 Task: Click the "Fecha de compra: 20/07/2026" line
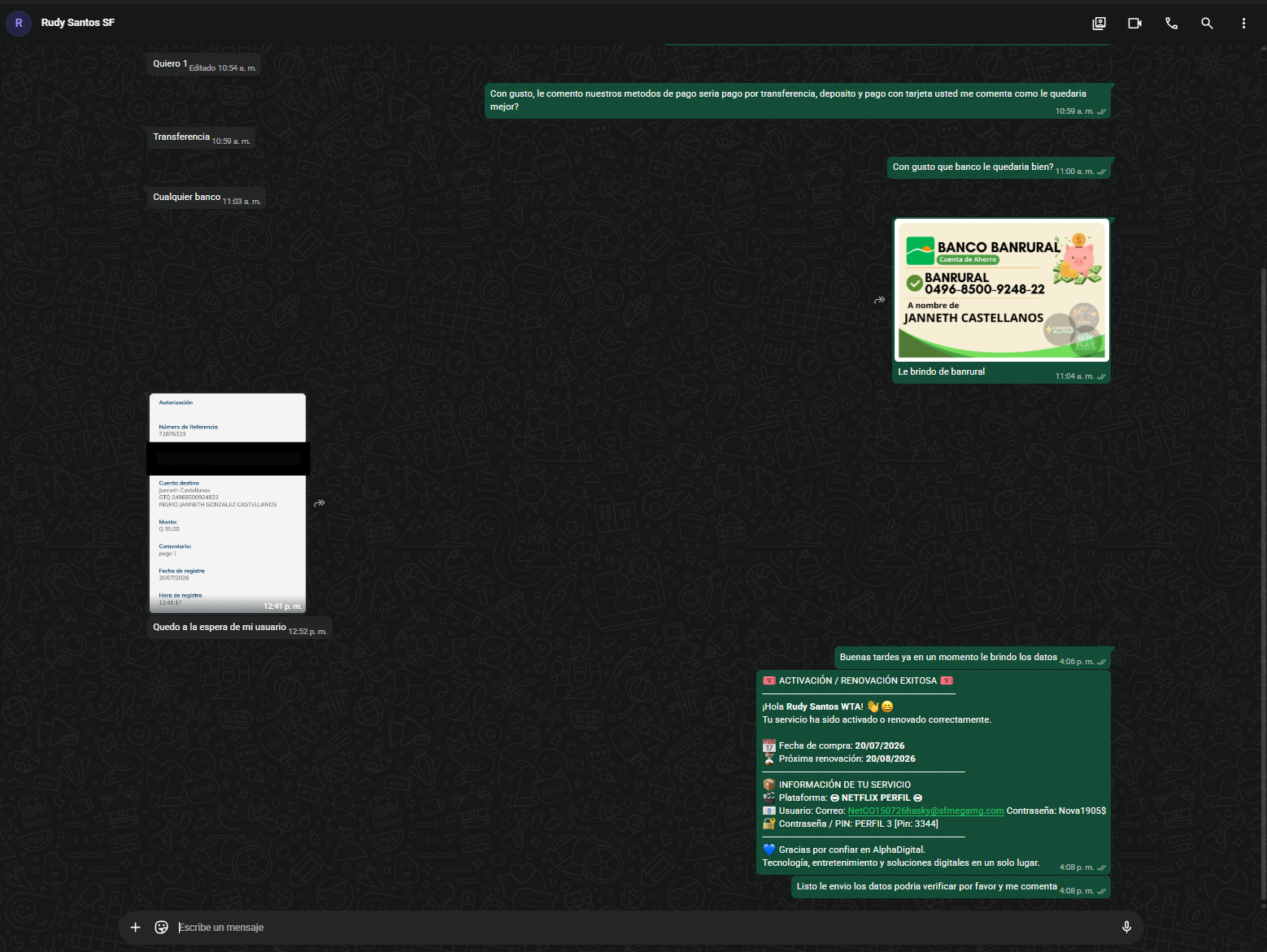click(834, 746)
